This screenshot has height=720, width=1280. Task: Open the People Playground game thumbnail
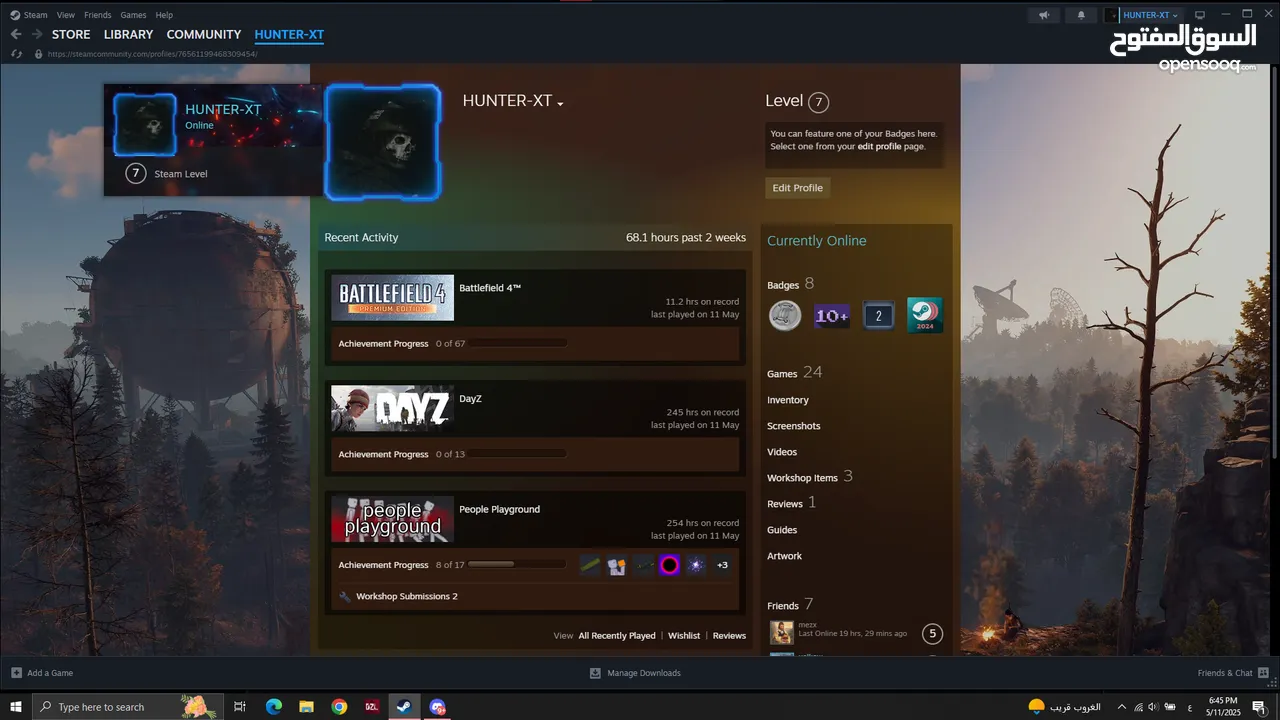(392, 520)
